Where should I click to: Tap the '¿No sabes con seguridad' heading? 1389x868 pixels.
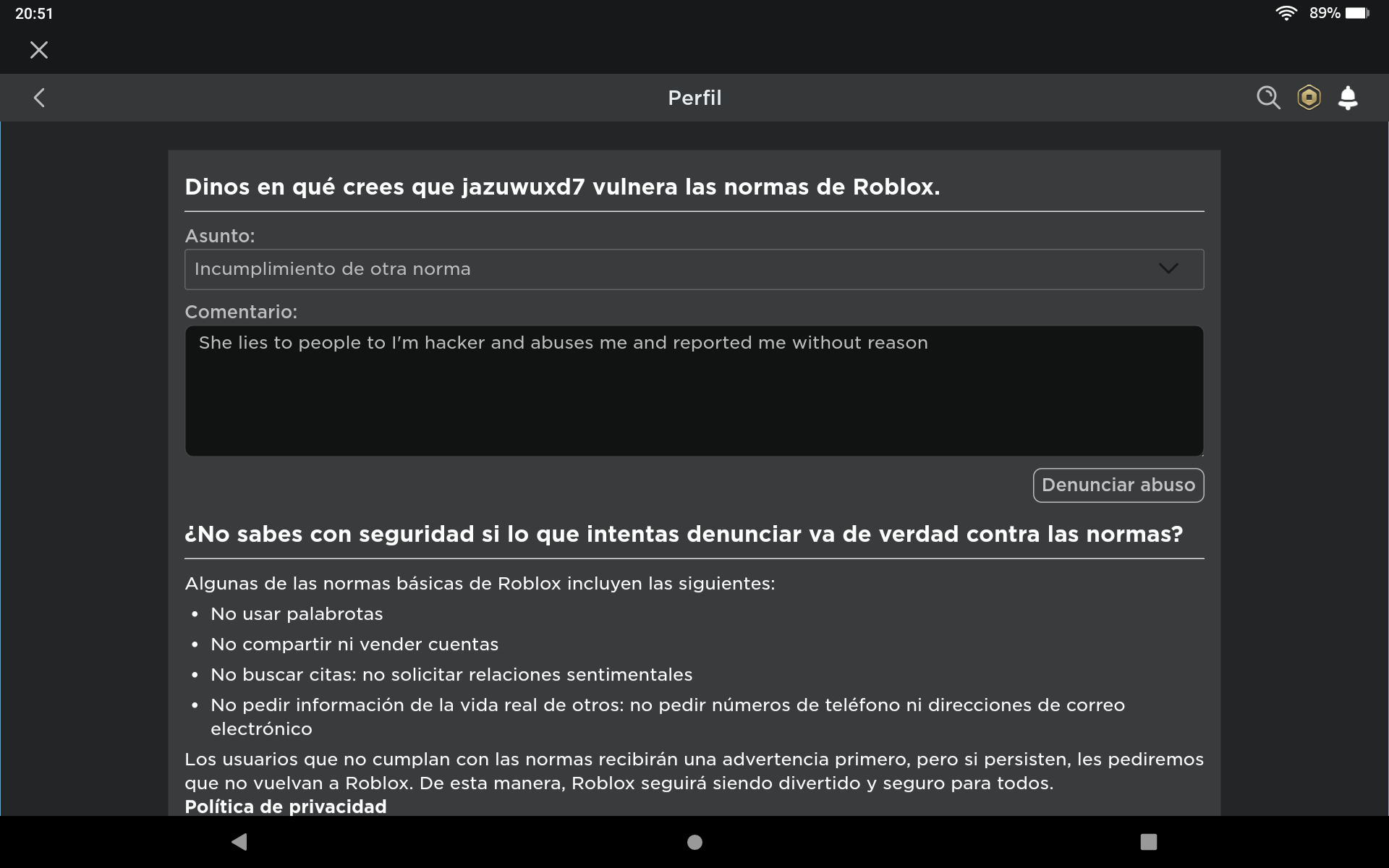coord(684,534)
